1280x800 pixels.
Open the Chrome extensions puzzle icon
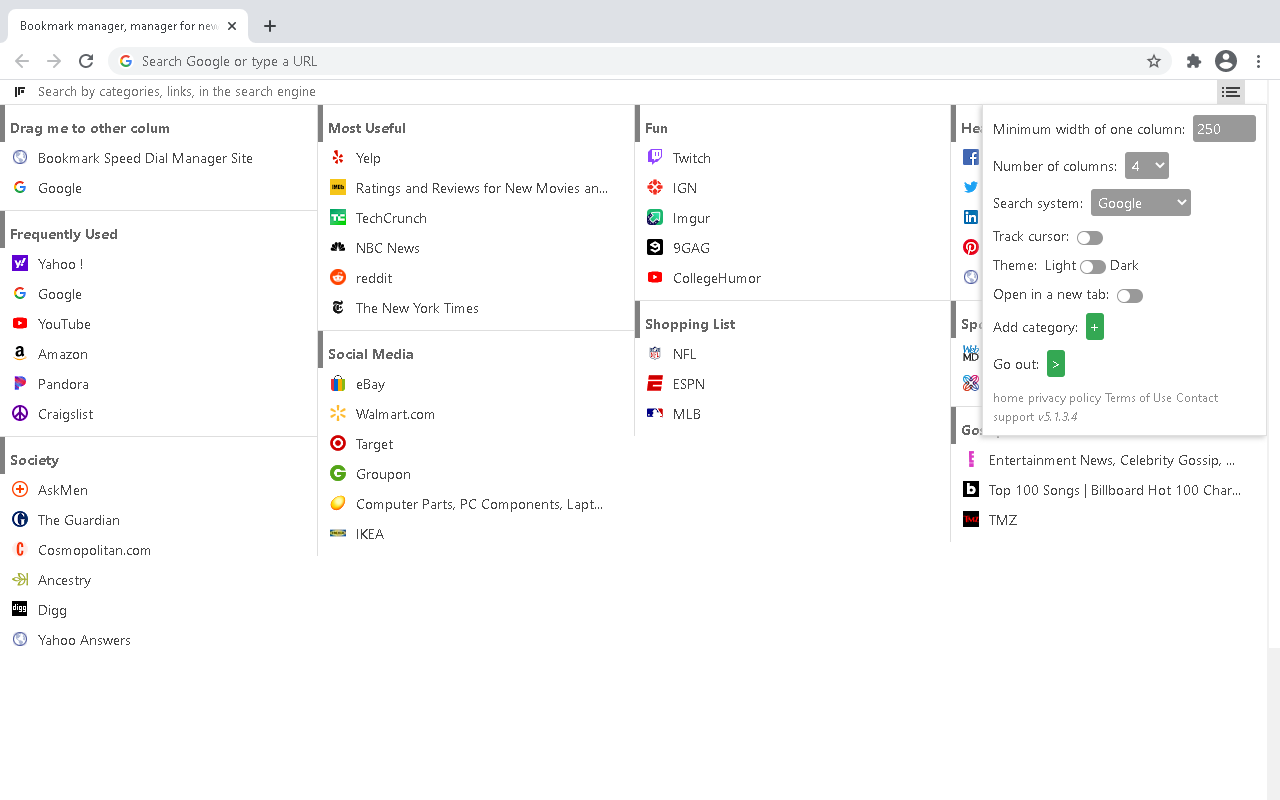tap(1193, 61)
